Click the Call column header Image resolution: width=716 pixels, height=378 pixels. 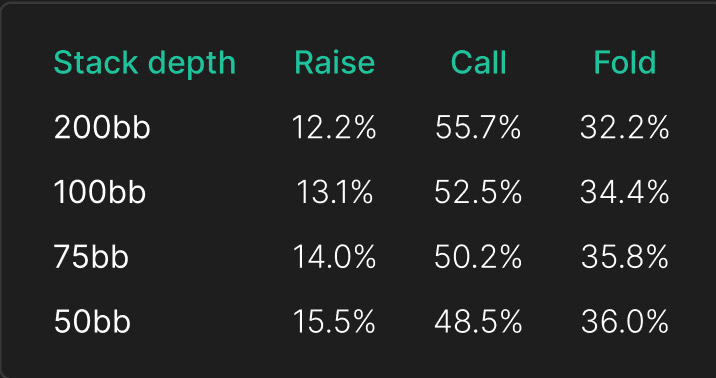[478, 62]
